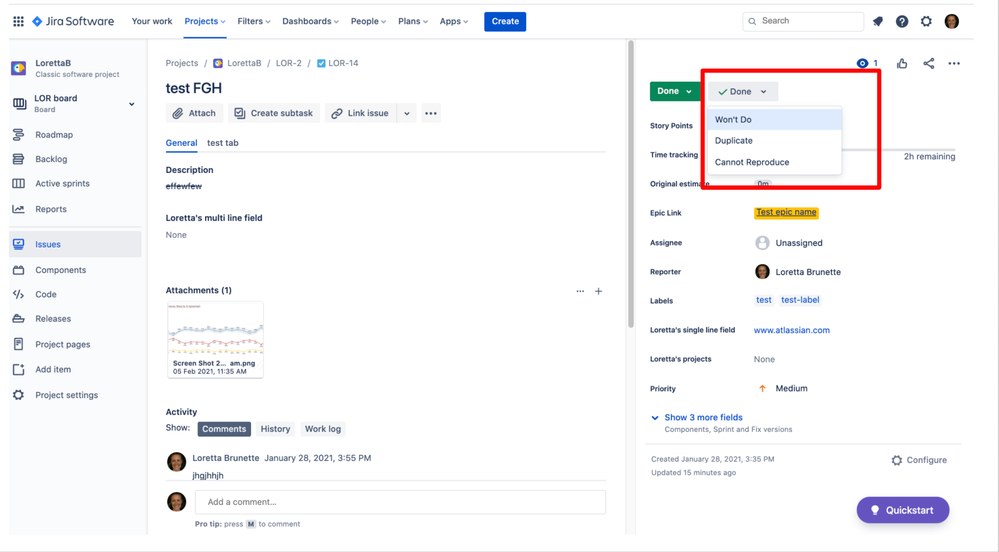
Task: Click the test-label label
Action: 800,300
